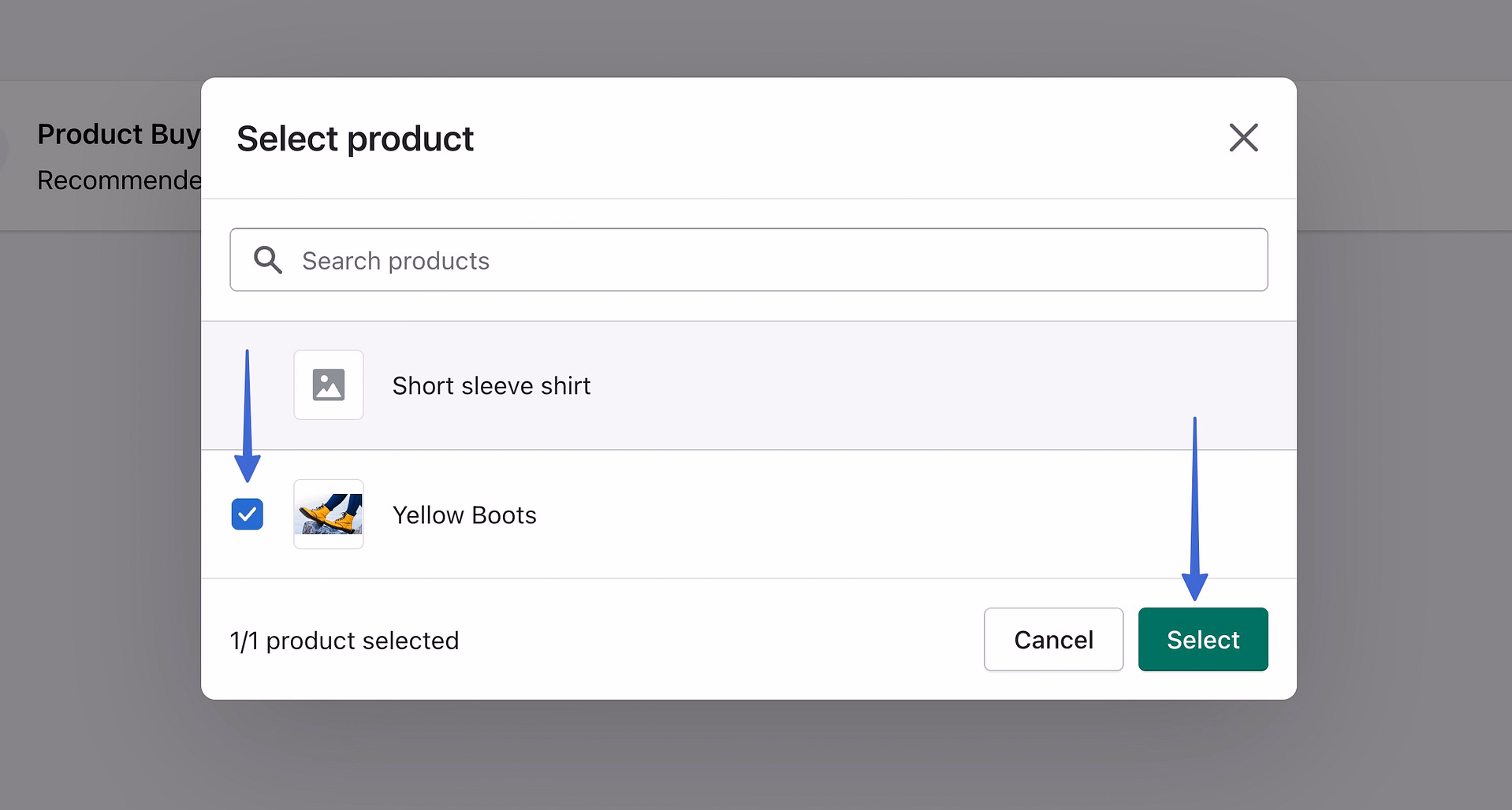
Task: Click the Short sleeve shirt placeholder image icon
Action: click(x=329, y=385)
